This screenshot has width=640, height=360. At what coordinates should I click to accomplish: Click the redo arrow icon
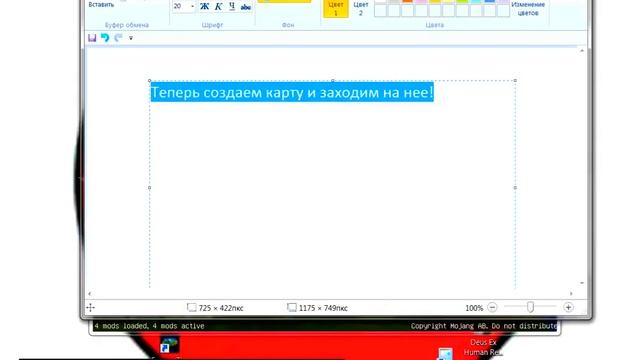click(118, 38)
